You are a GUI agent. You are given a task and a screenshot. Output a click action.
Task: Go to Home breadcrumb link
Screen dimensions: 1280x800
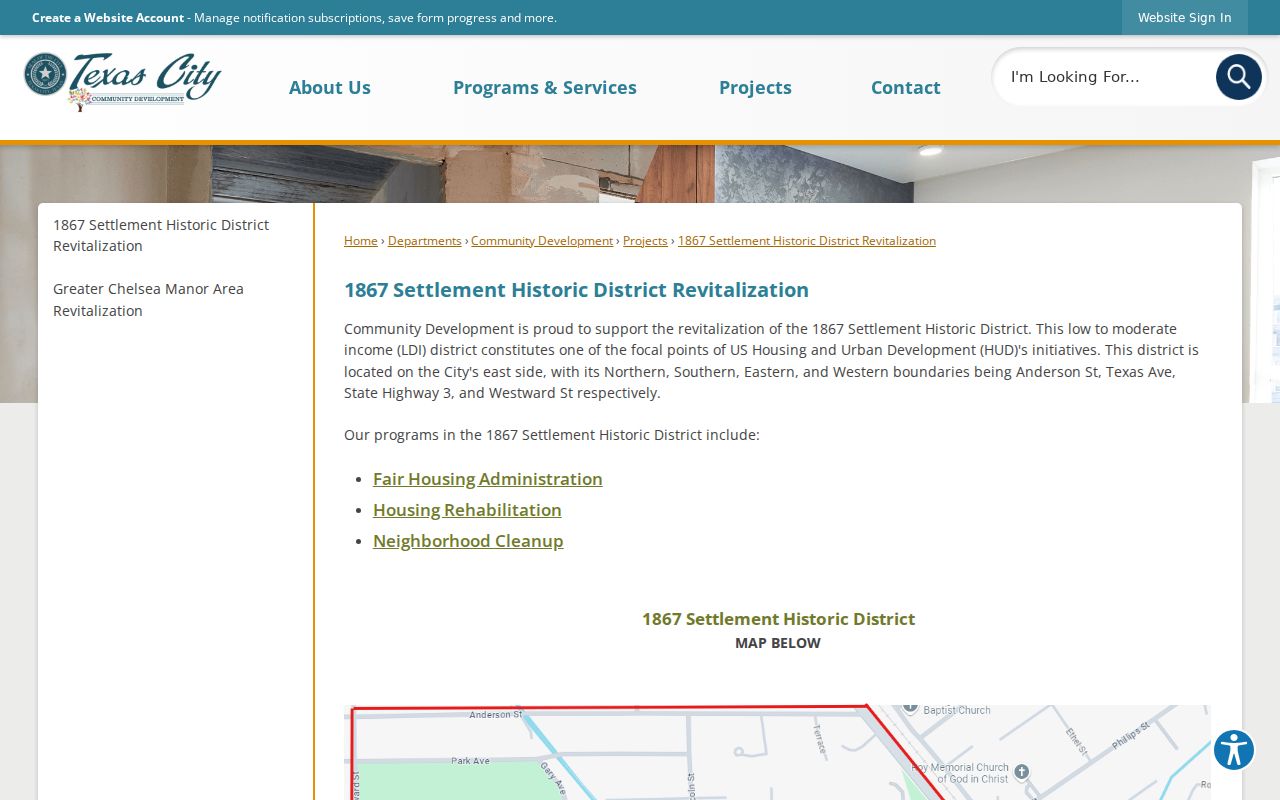pos(361,241)
